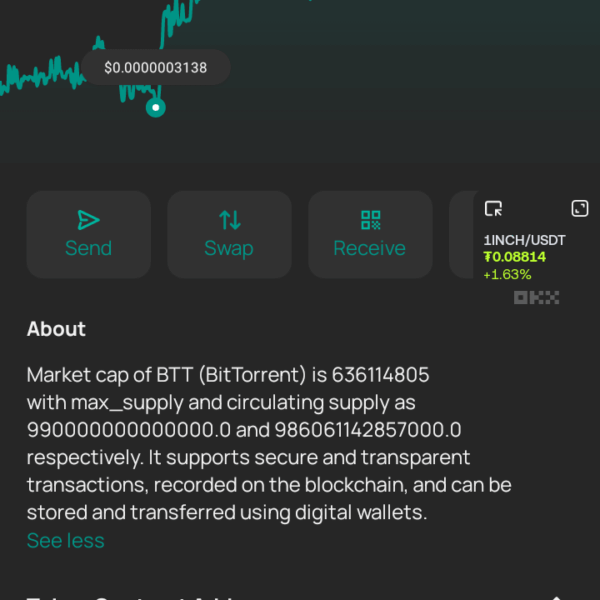Select the 1INCH/USDT pair label
The width and height of the screenshot is (600, 600).
tap(524, 240)
